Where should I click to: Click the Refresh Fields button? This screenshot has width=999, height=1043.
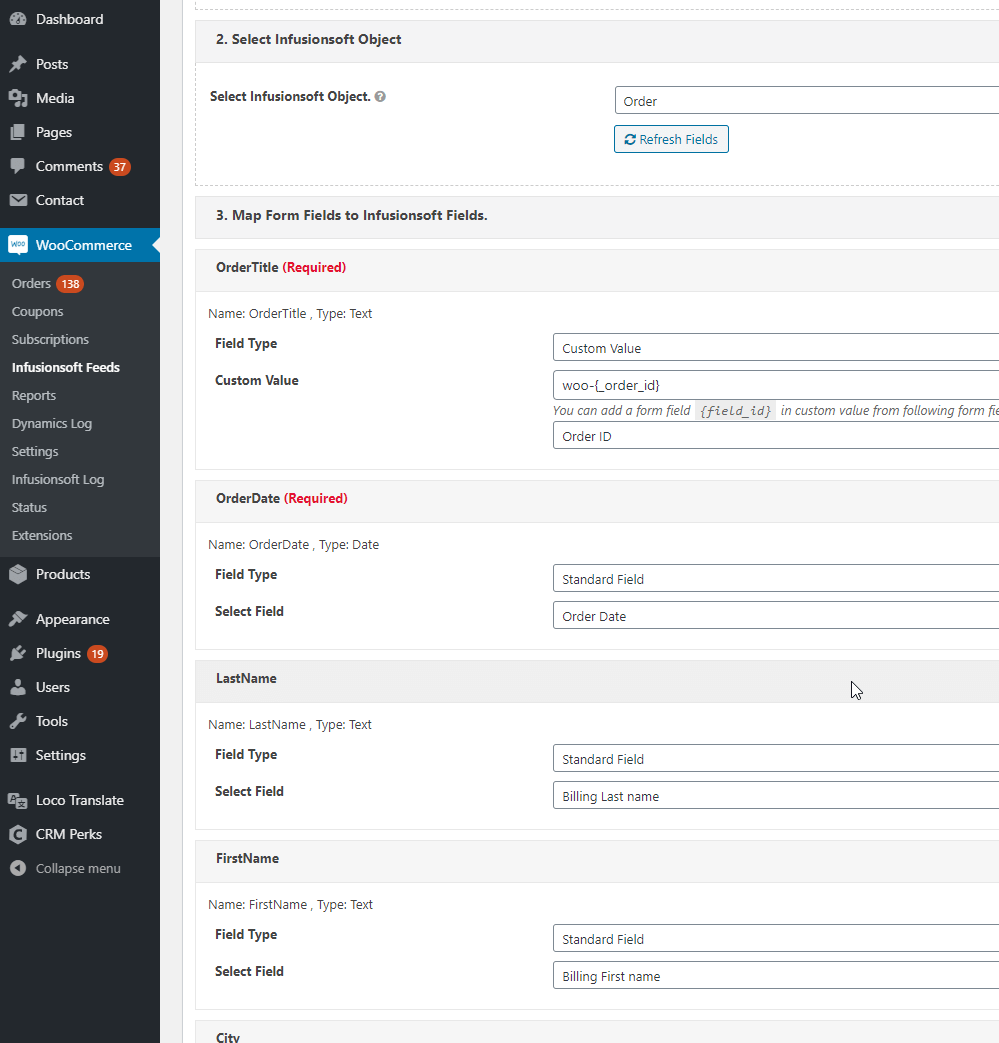pos(671,139)
